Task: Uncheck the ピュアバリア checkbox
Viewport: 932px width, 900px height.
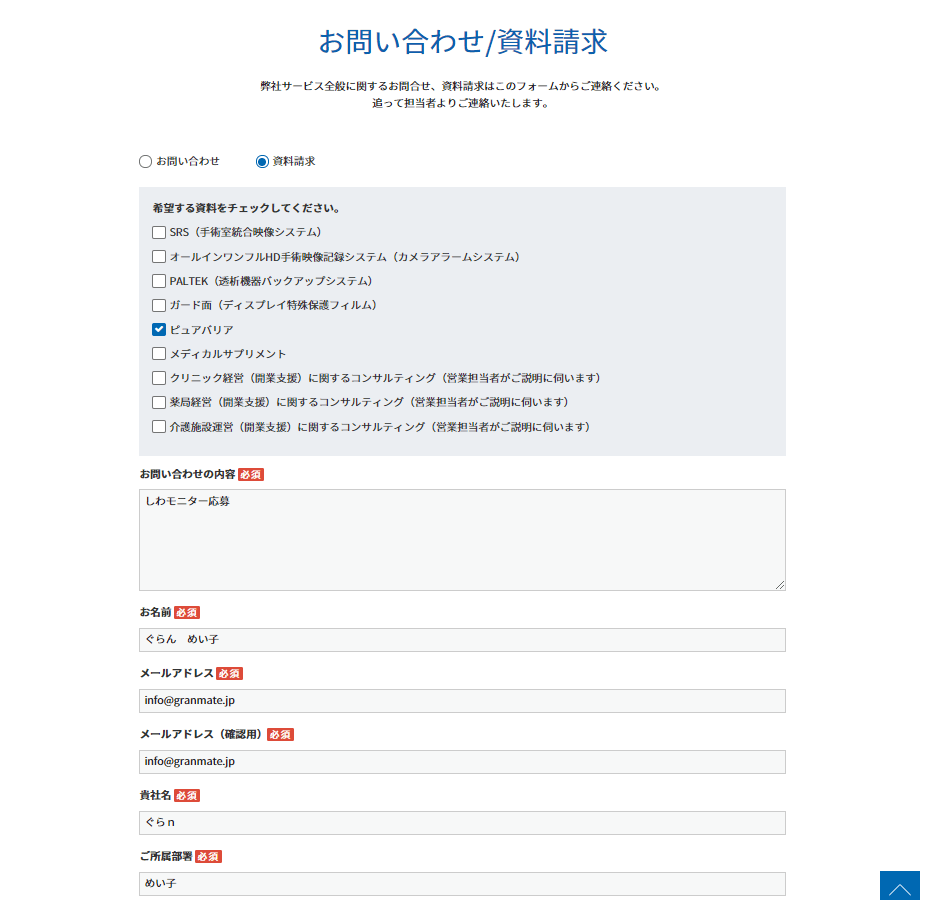Action: [x=159, y=330]
